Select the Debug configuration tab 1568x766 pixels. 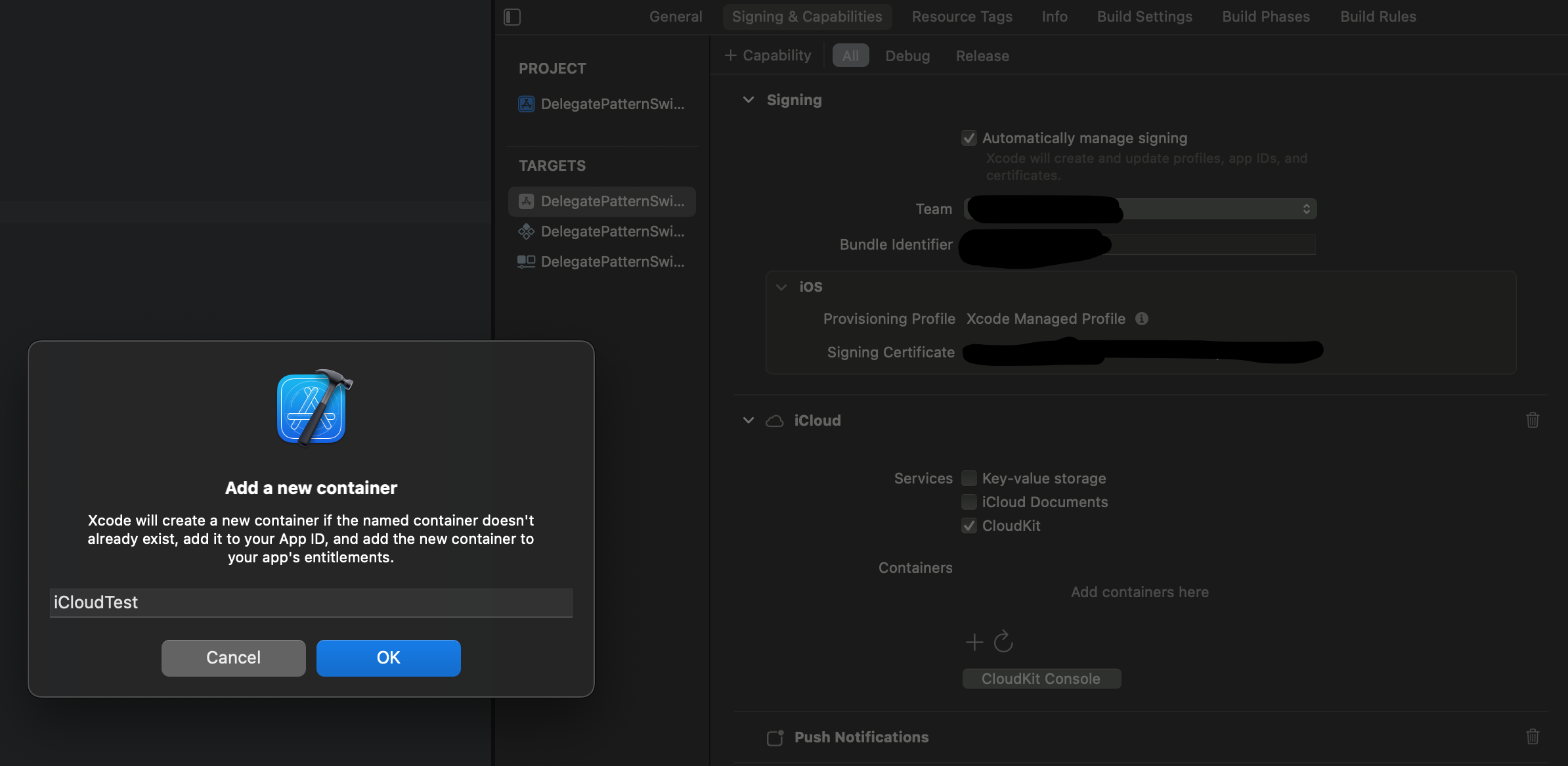(x=907, y=56)
